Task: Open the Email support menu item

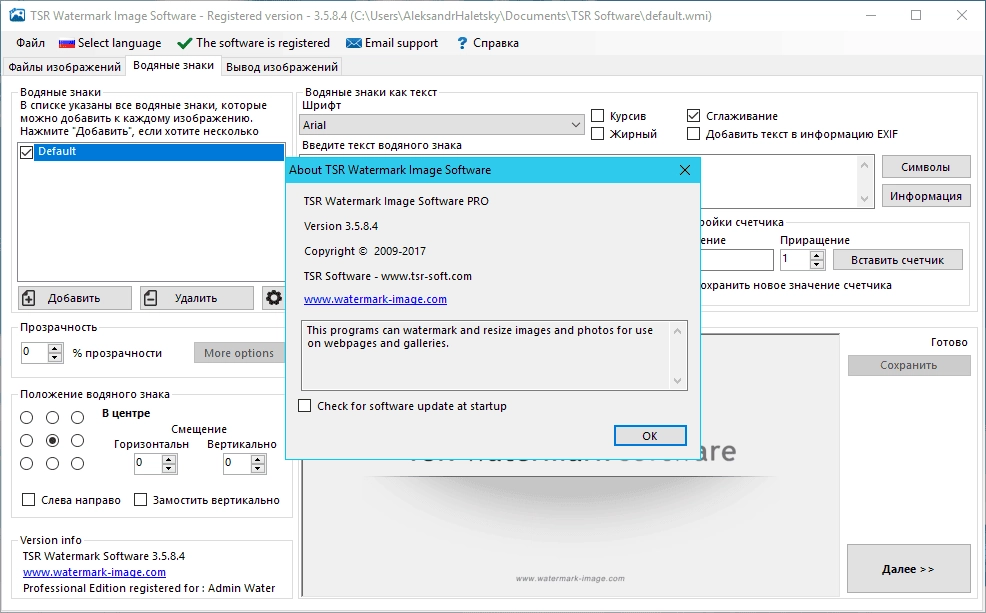Action: 392,43
